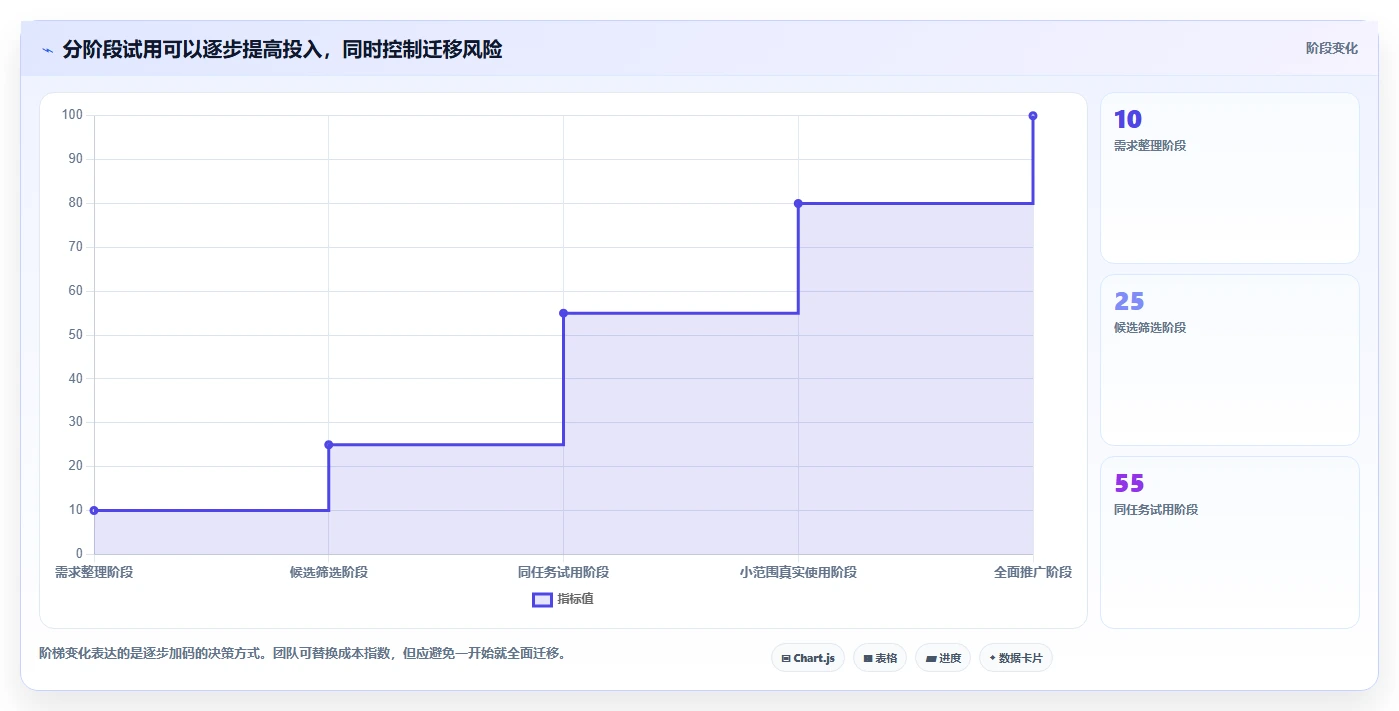The width and height of the screenshot is (1399, 711).
Task: Click the 小范围真实使用阶段 x-axis label
Action: (x=798, y=572)
